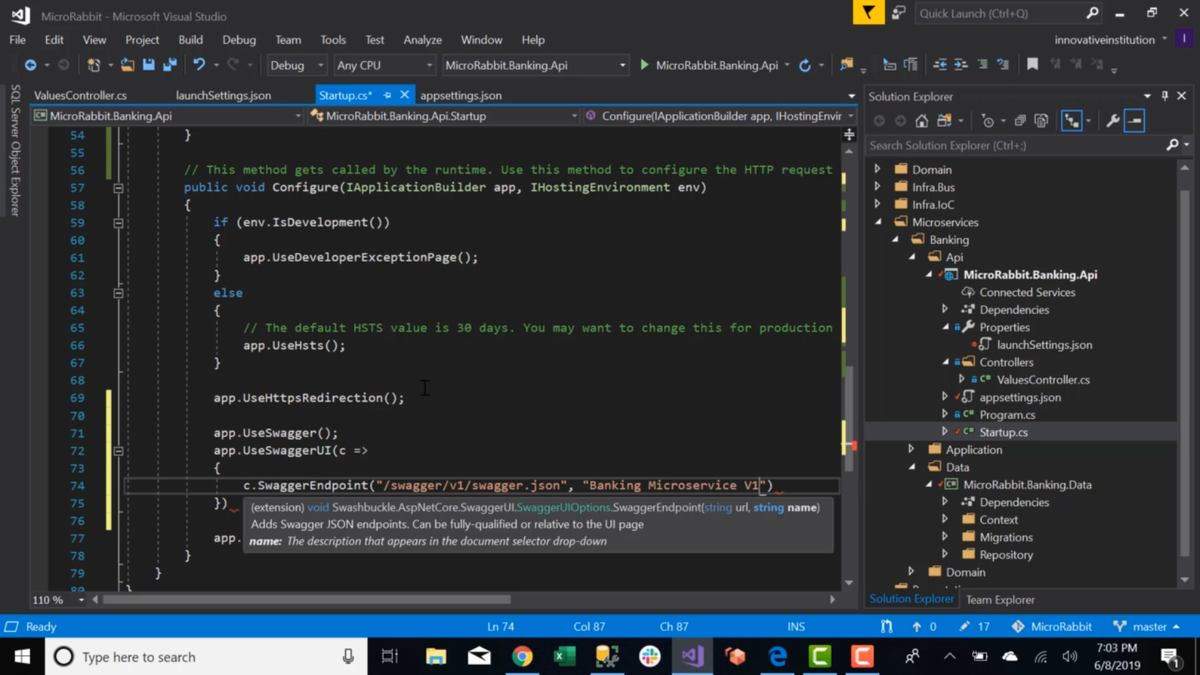Click the browser refresh icon in the toolbar
The width and height of the screenshot is (1200, 675).
pyautogui.click(x=805, y=65)
